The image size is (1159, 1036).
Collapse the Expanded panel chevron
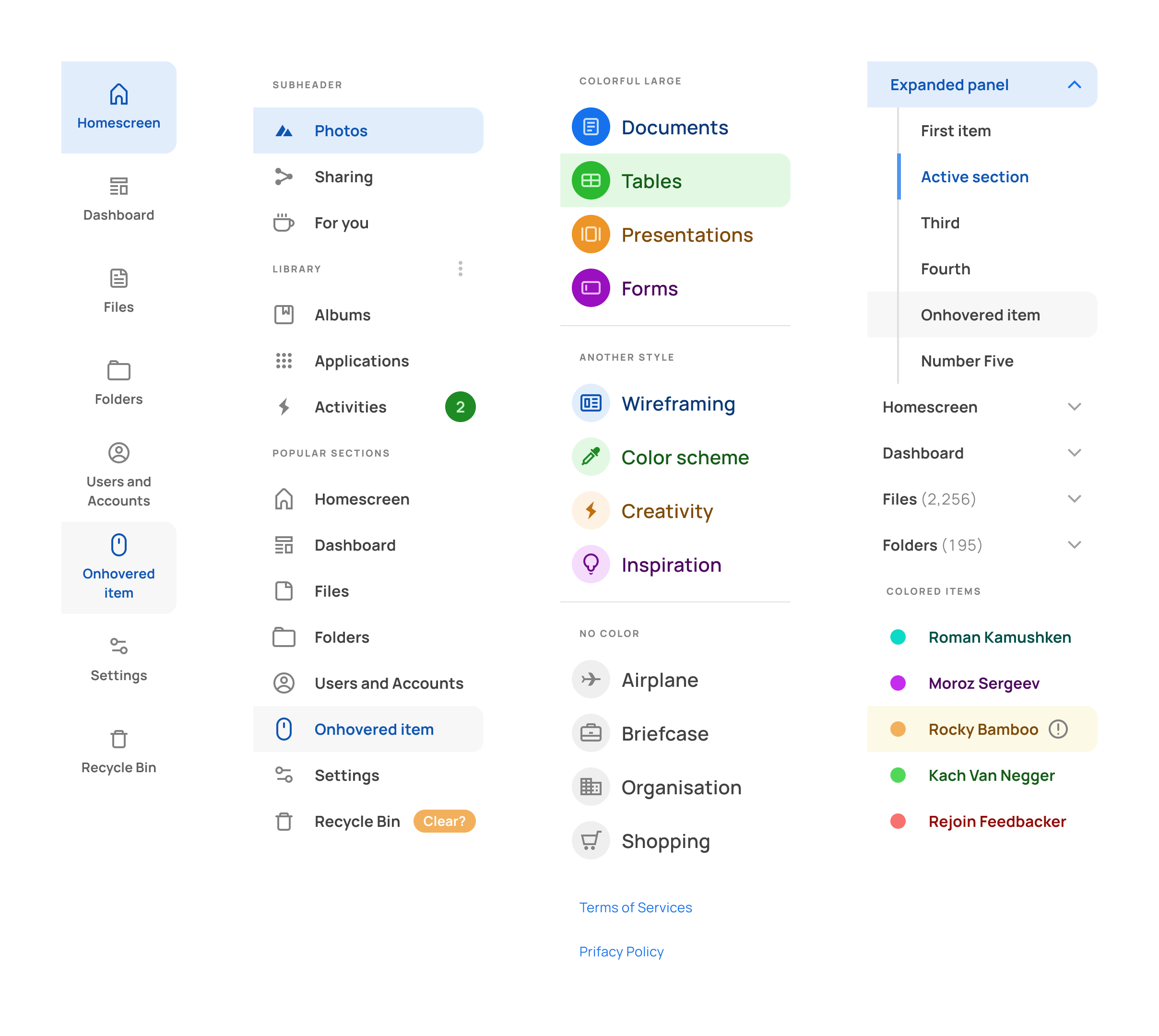[1075, 84]
